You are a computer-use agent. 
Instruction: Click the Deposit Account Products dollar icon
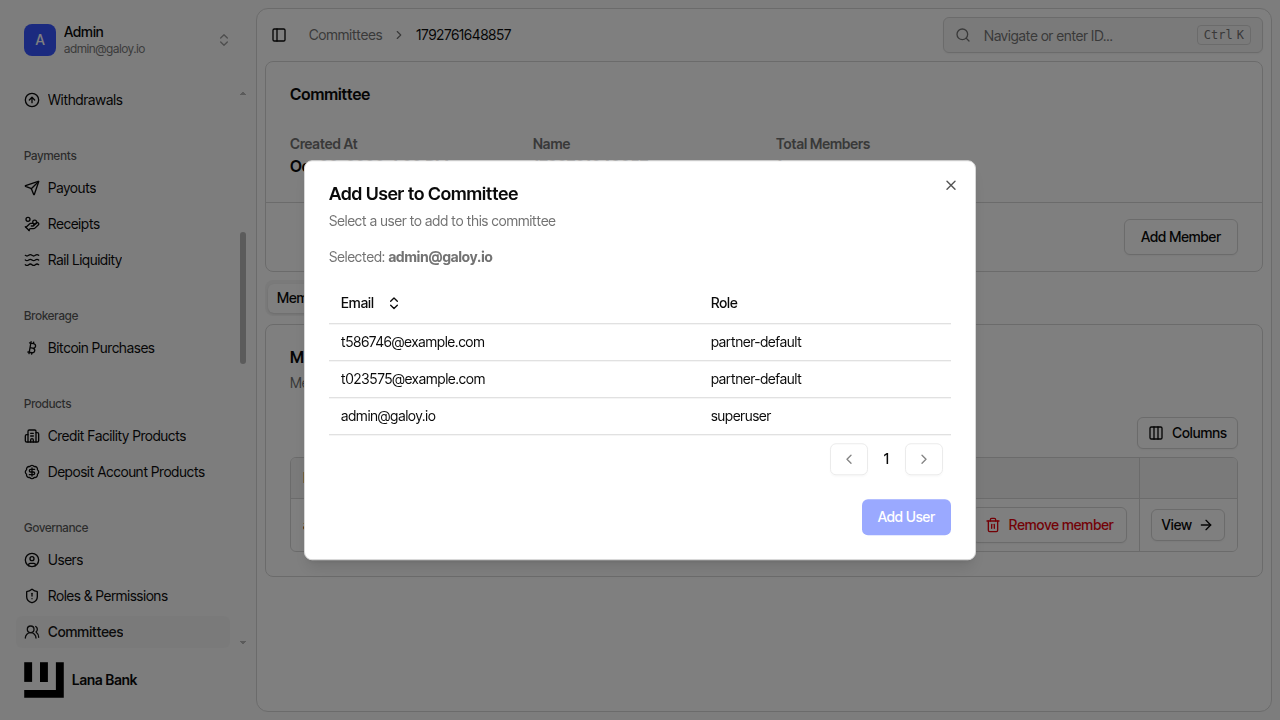[x=32, y=472]
